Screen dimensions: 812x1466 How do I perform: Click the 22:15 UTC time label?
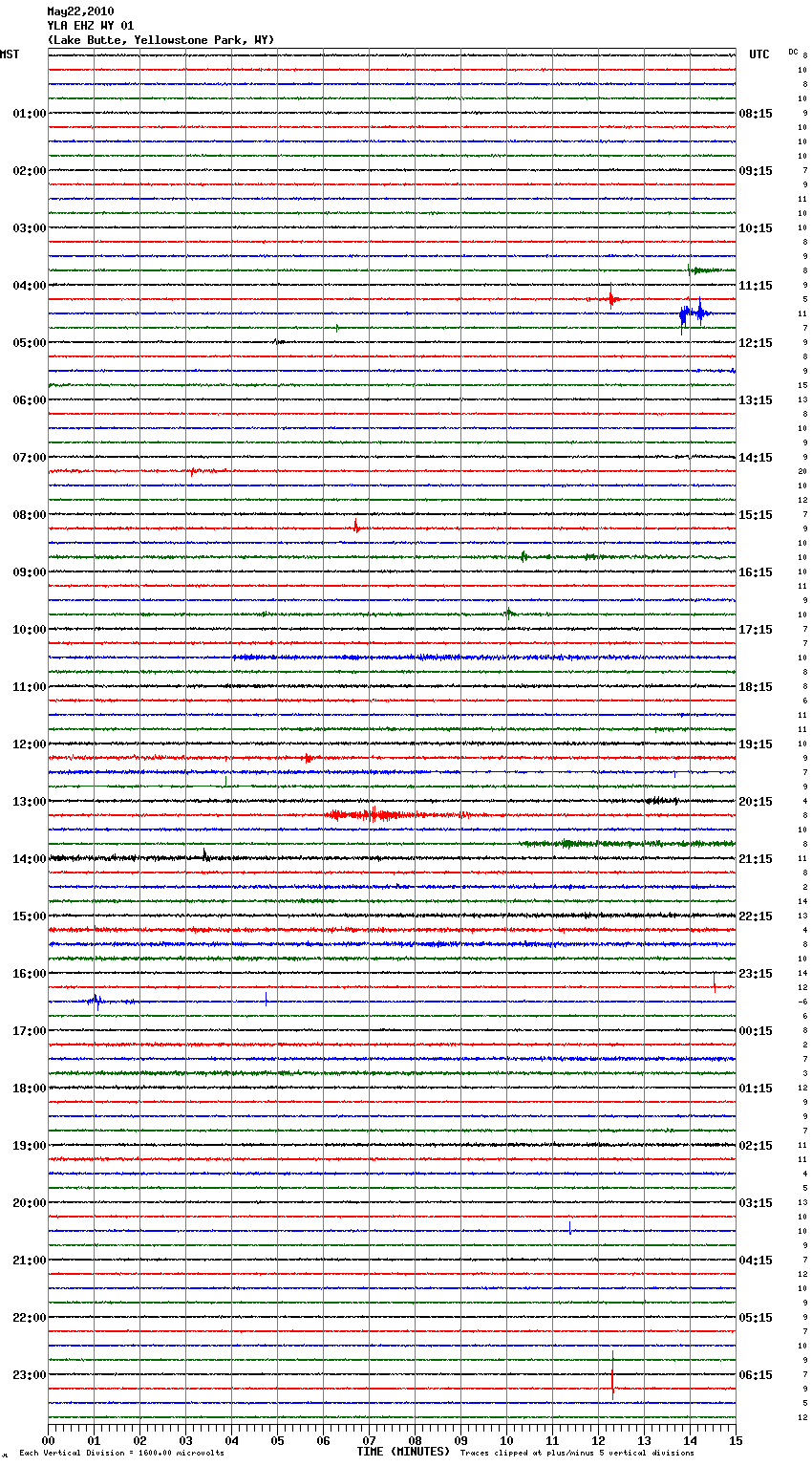point(756,916)
